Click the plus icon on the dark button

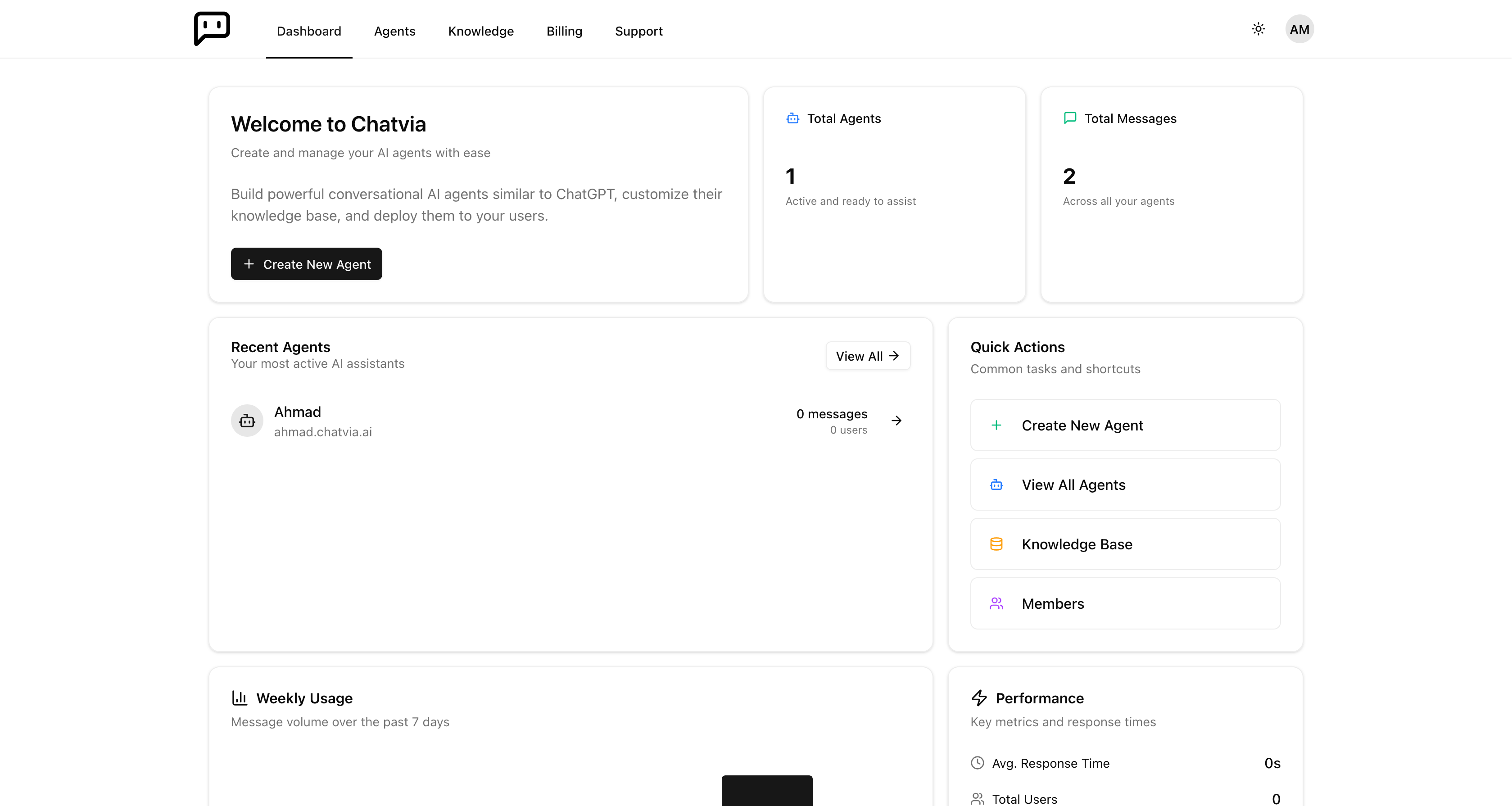[249, 264]
